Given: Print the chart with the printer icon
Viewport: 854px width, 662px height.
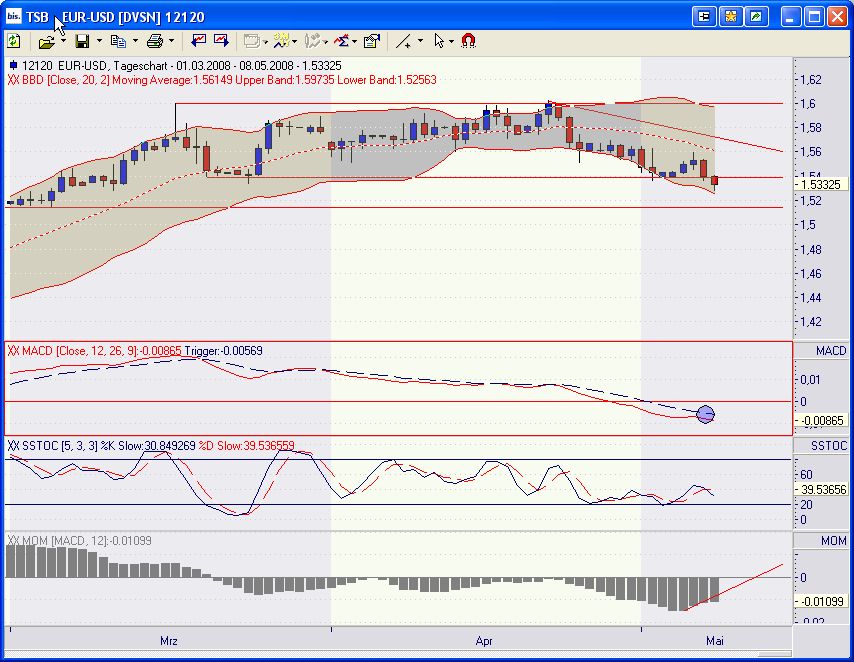Looking at the screenshot, I should point(155,41).
